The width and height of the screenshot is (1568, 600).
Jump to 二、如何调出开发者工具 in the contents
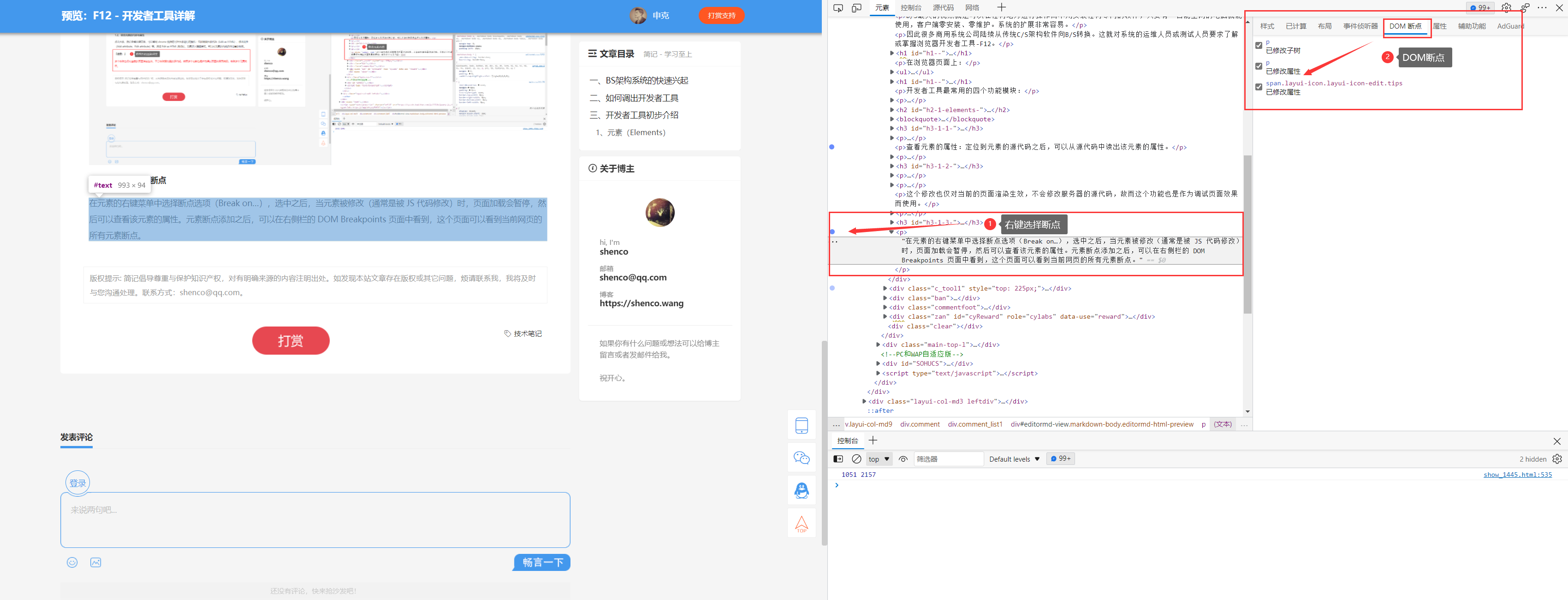coord(634,98)
